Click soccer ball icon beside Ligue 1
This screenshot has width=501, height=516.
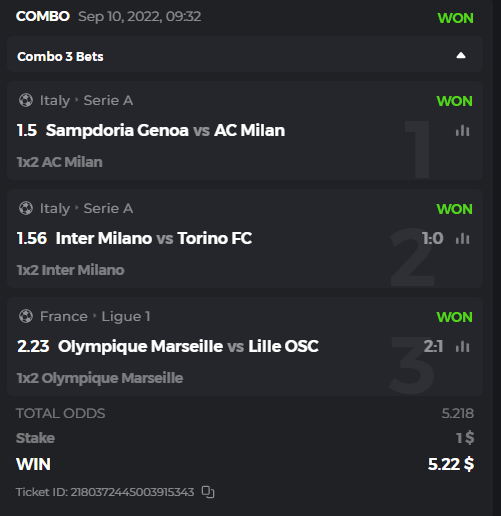(x=26, y=316)
